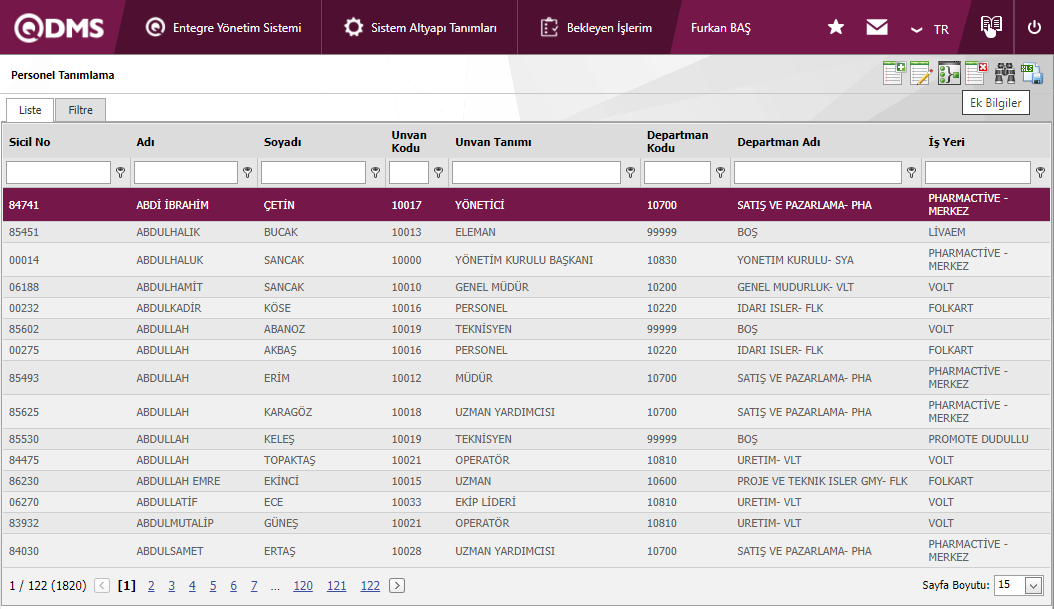Open favorites with the star icon

[x=836, y=28]
